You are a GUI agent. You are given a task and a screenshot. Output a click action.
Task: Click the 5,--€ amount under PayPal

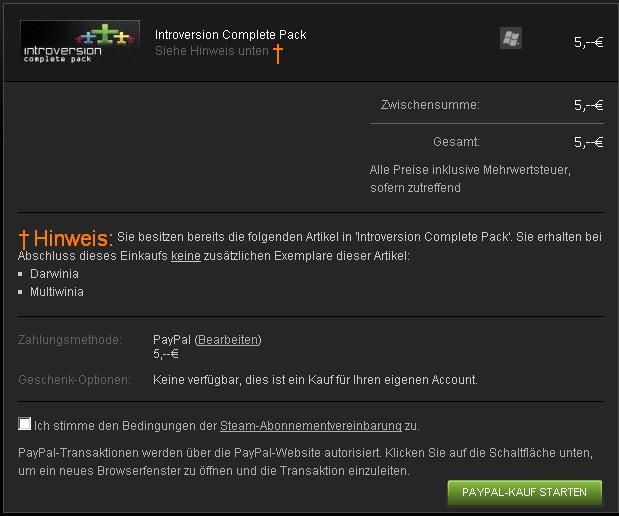[166, 354]
